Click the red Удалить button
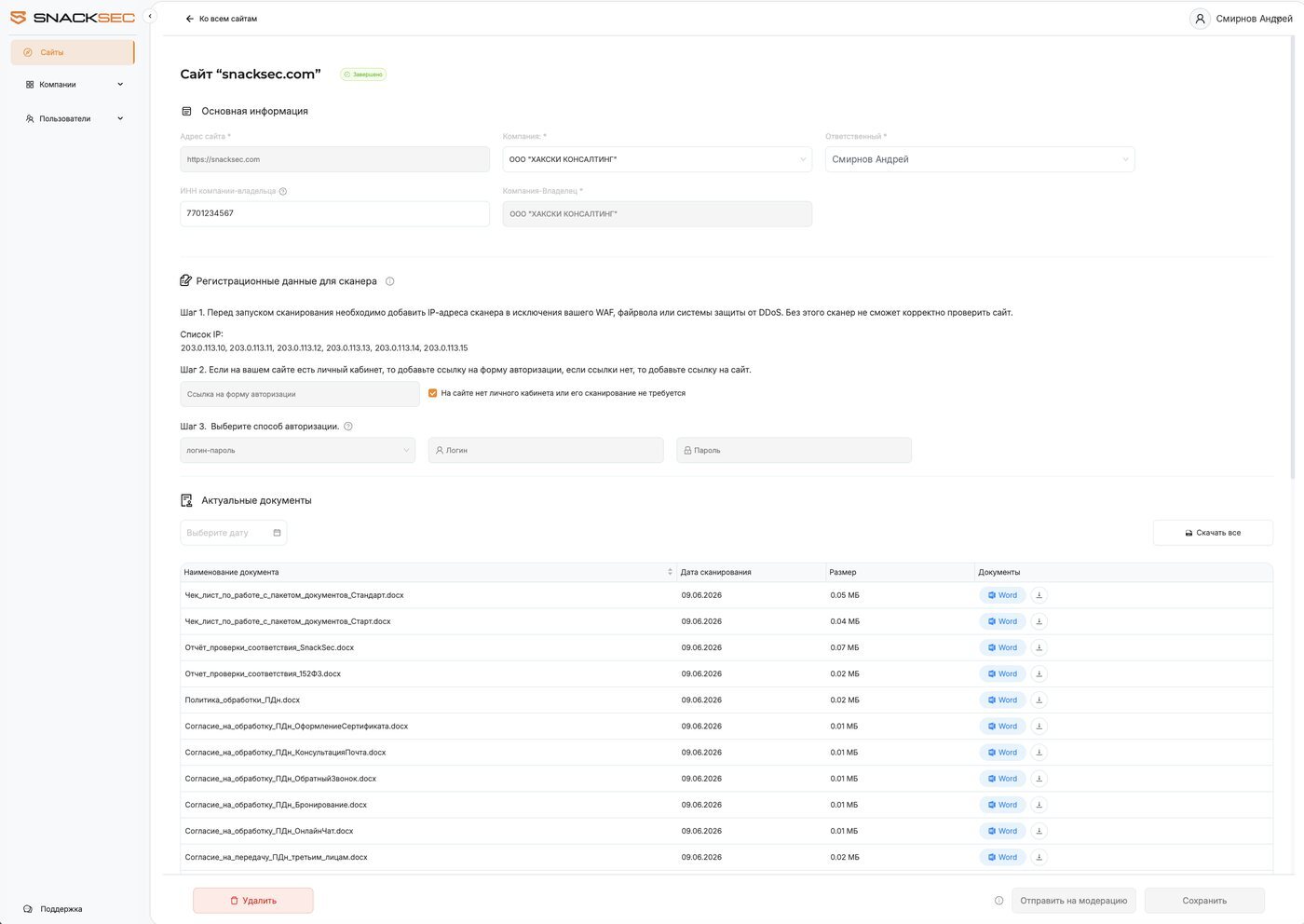The height and width of the screenshot is (924, 1304). click(x=253, y=901)
